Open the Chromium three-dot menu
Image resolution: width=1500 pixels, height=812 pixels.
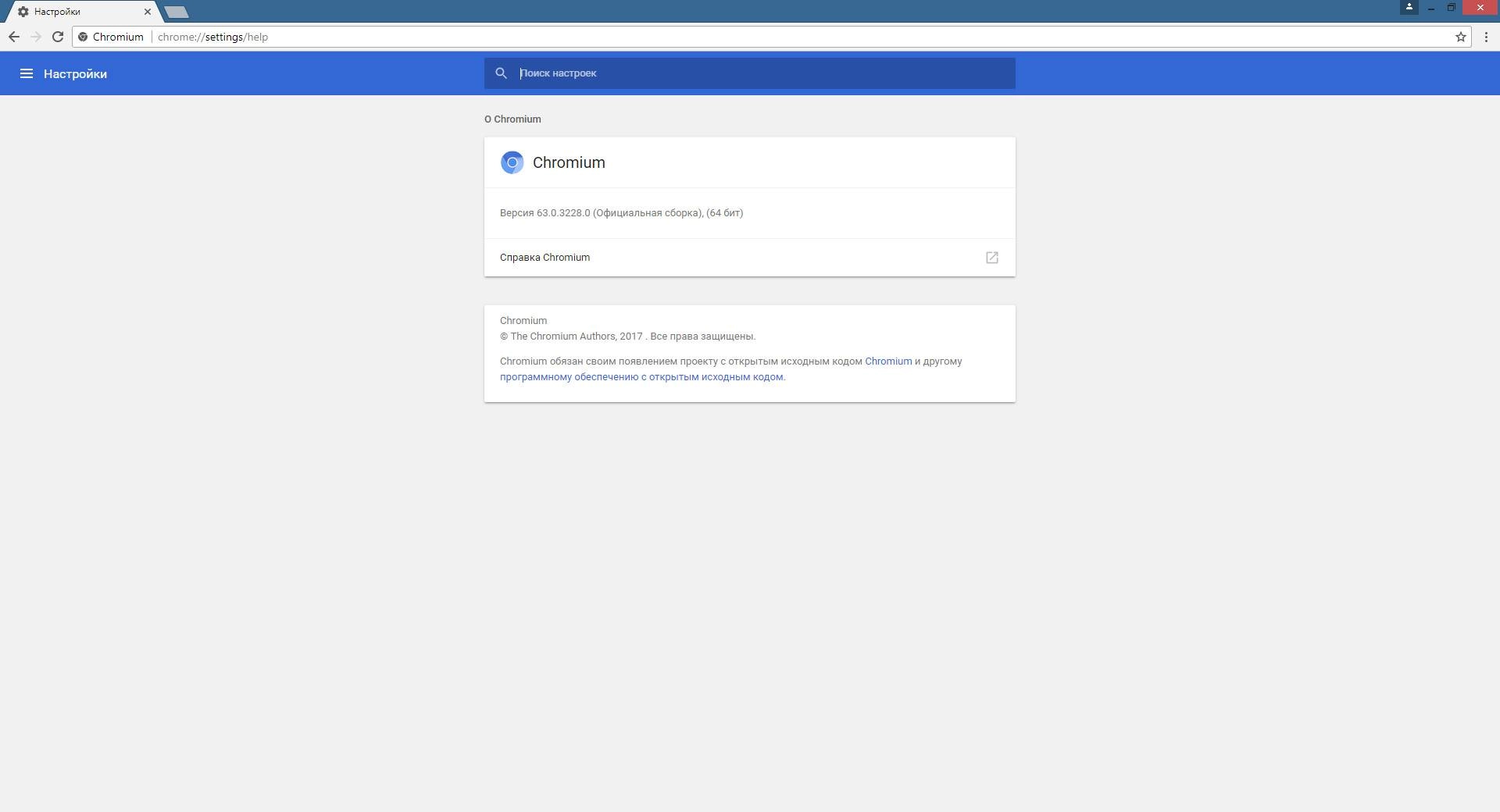tap(1486, 37)
